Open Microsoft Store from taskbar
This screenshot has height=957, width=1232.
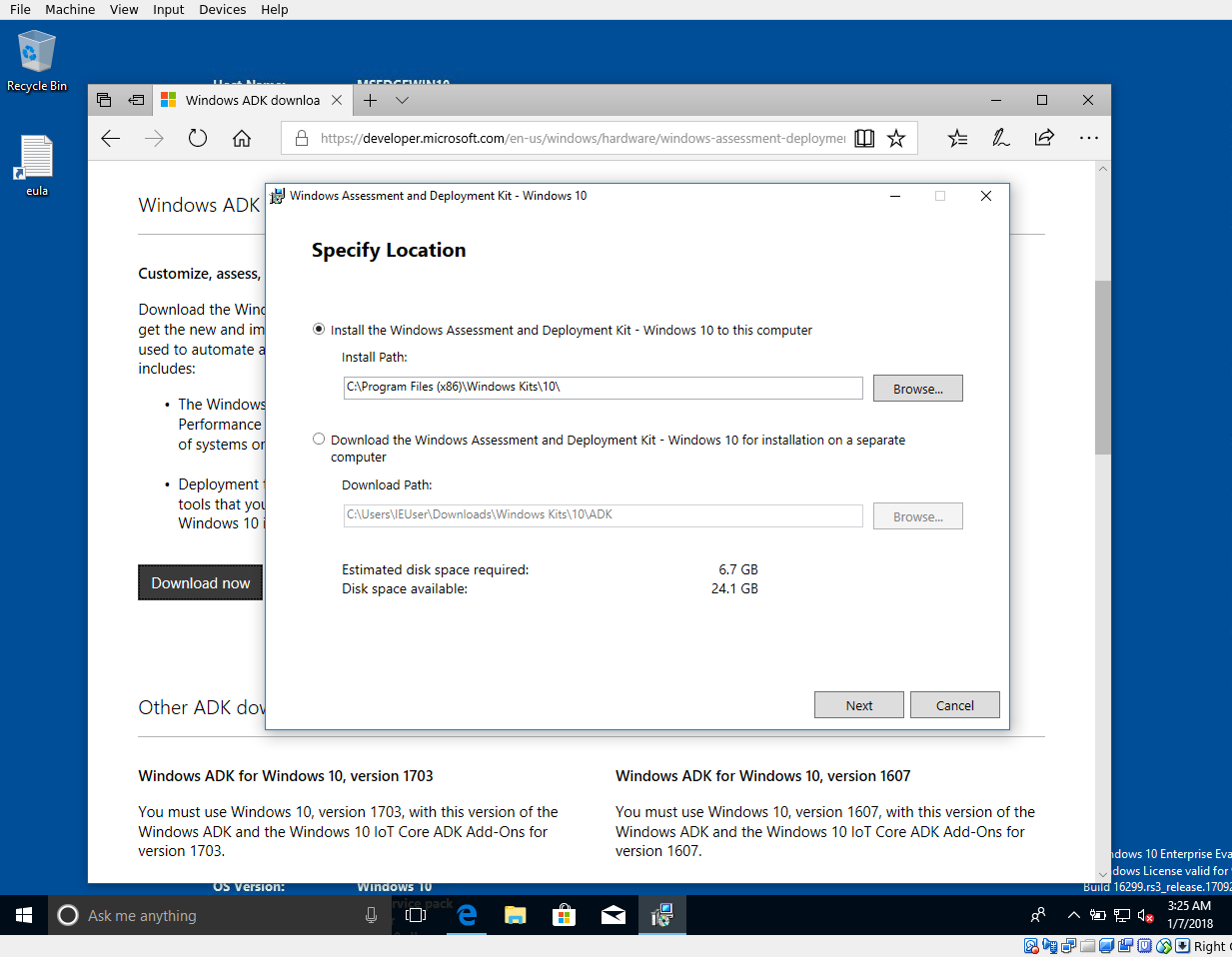[564, 915]
